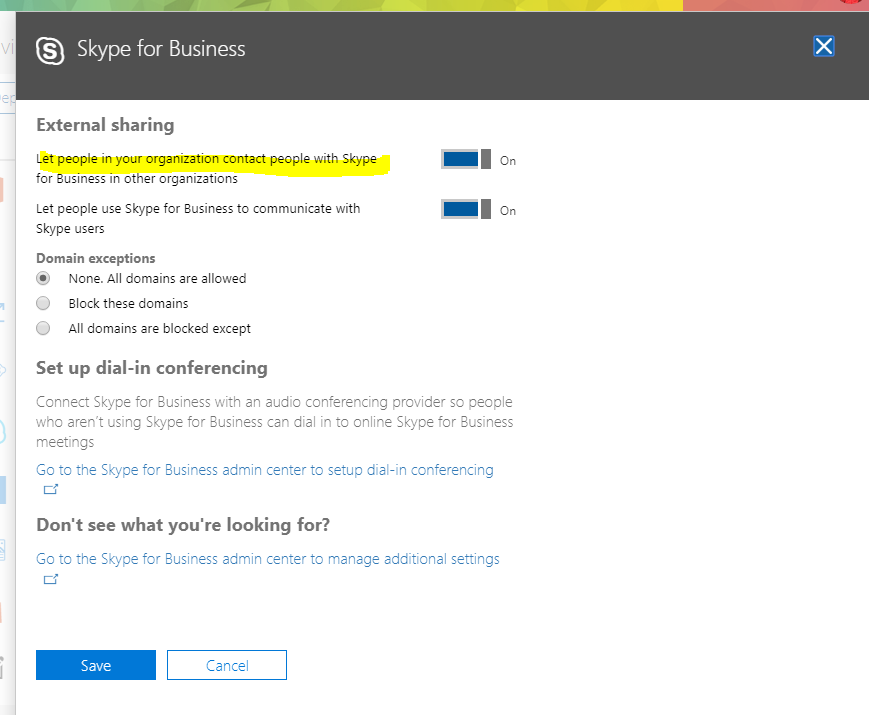The height and width of the screenshot is (715, 869).
Task: Save the Skype for Business settings
Action: 96,665
